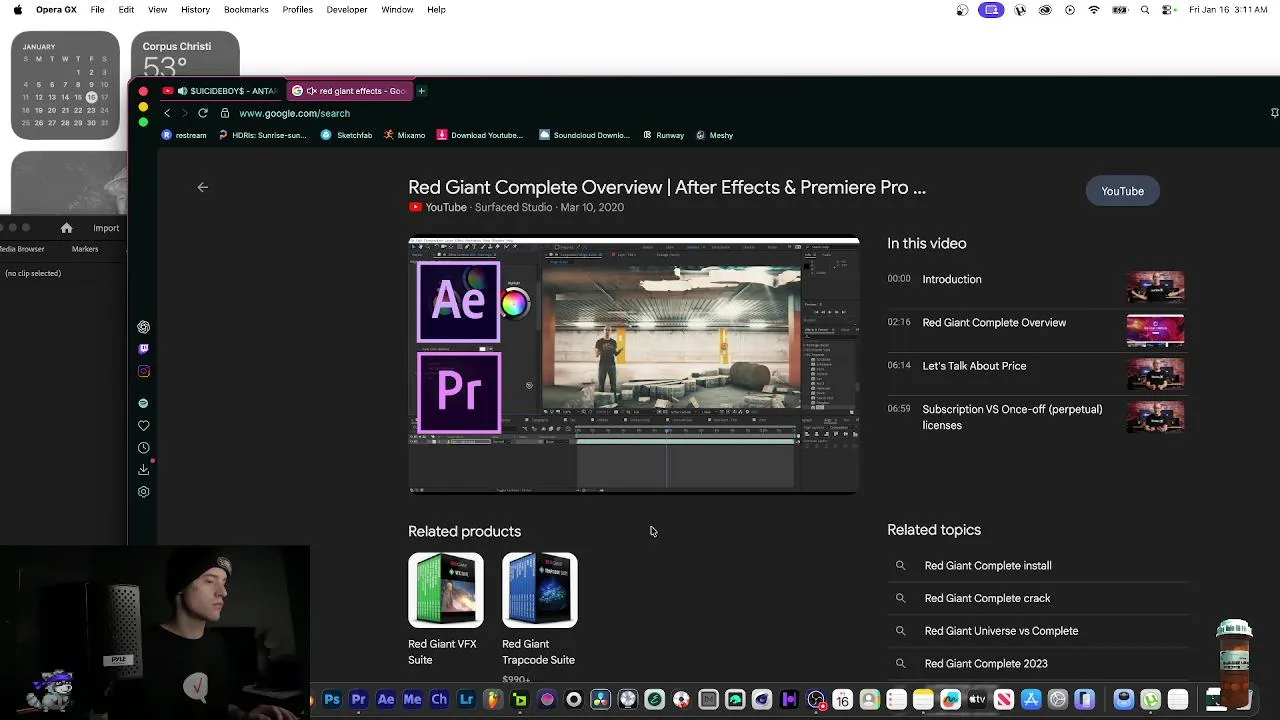1280x720 pixels.
Task: Open the Runway bookmark
Action: click(664, 135)
